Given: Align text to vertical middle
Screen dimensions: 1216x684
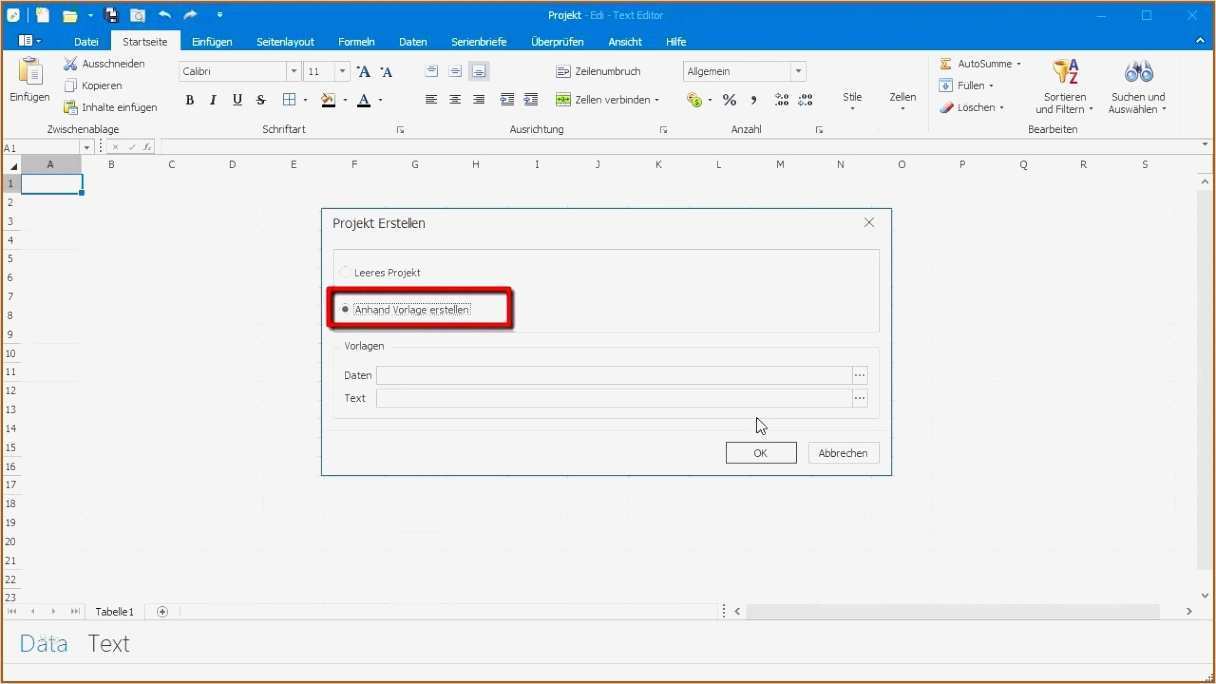Looking at the screenshot, I should click(455, 71).
